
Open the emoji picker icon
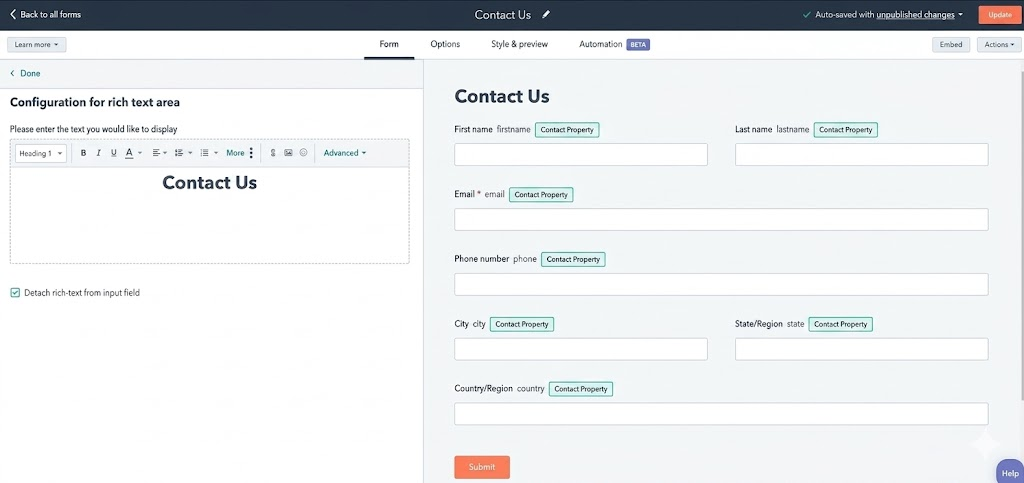304,153
